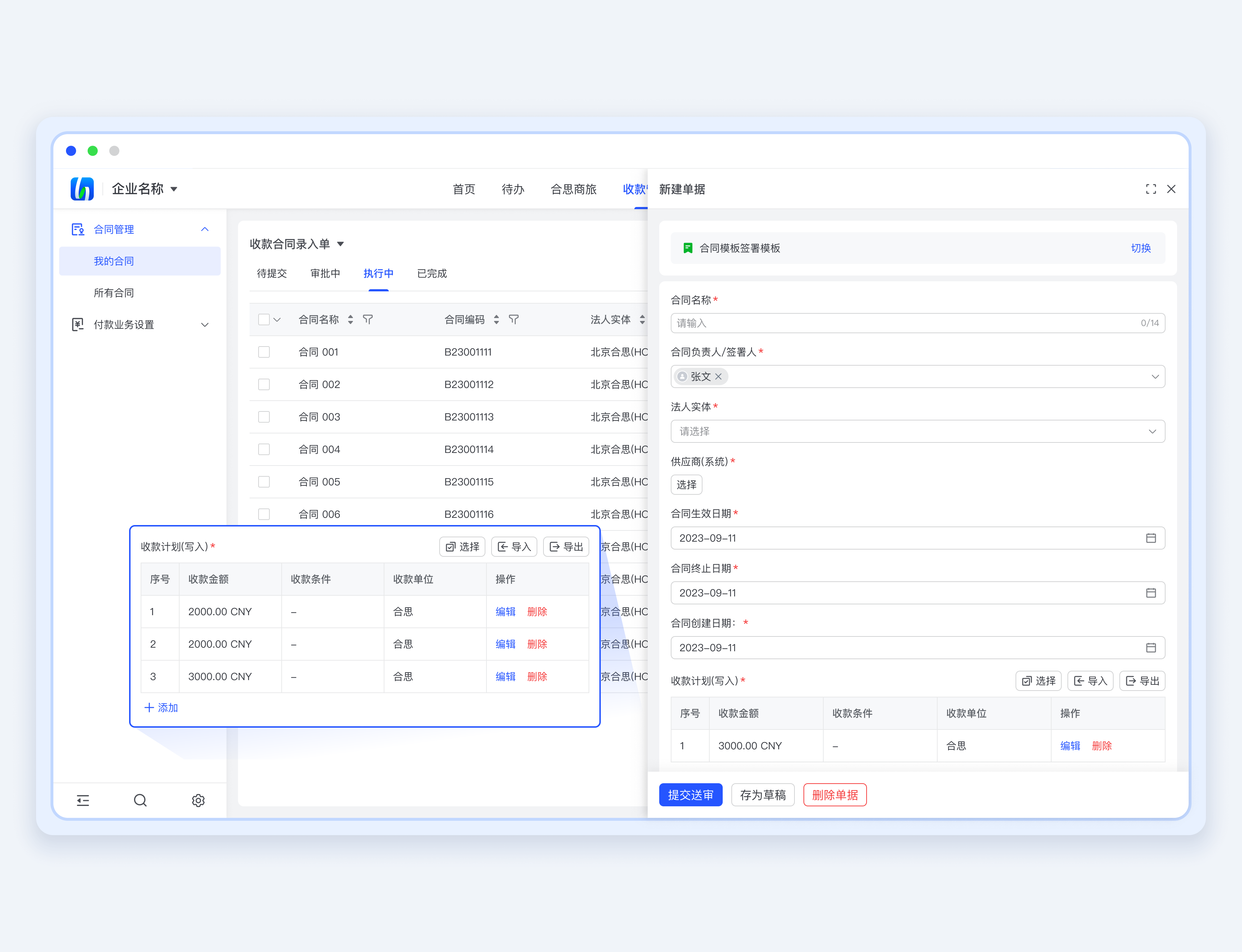The width and height of the screenshot is (1242, 952).
Task: Switch to the 已完成 tab
Action: [432, 274]
